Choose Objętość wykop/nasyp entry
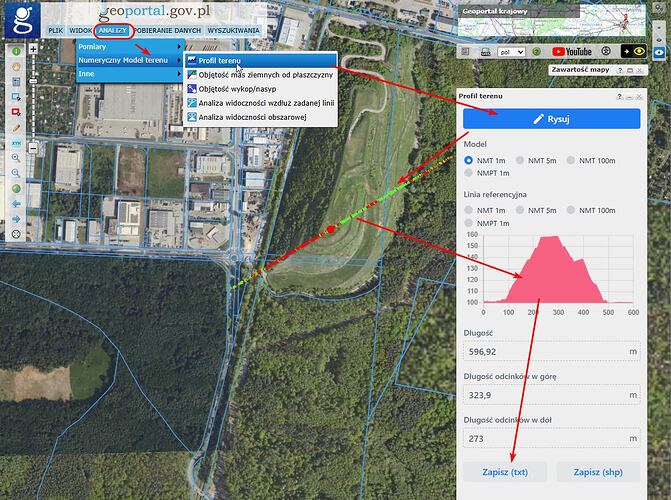The height and width of the screenshot is (500, 671). [261, 89]
